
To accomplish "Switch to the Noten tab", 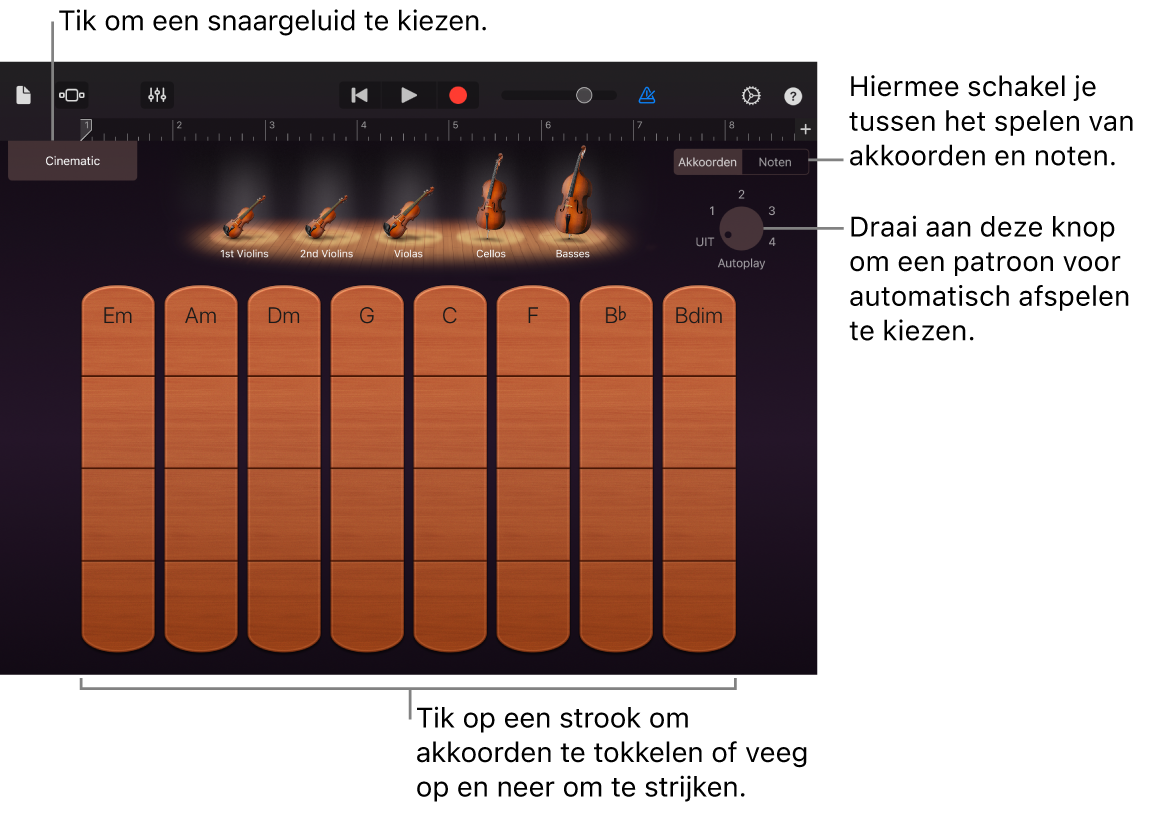I will (775, 161).
